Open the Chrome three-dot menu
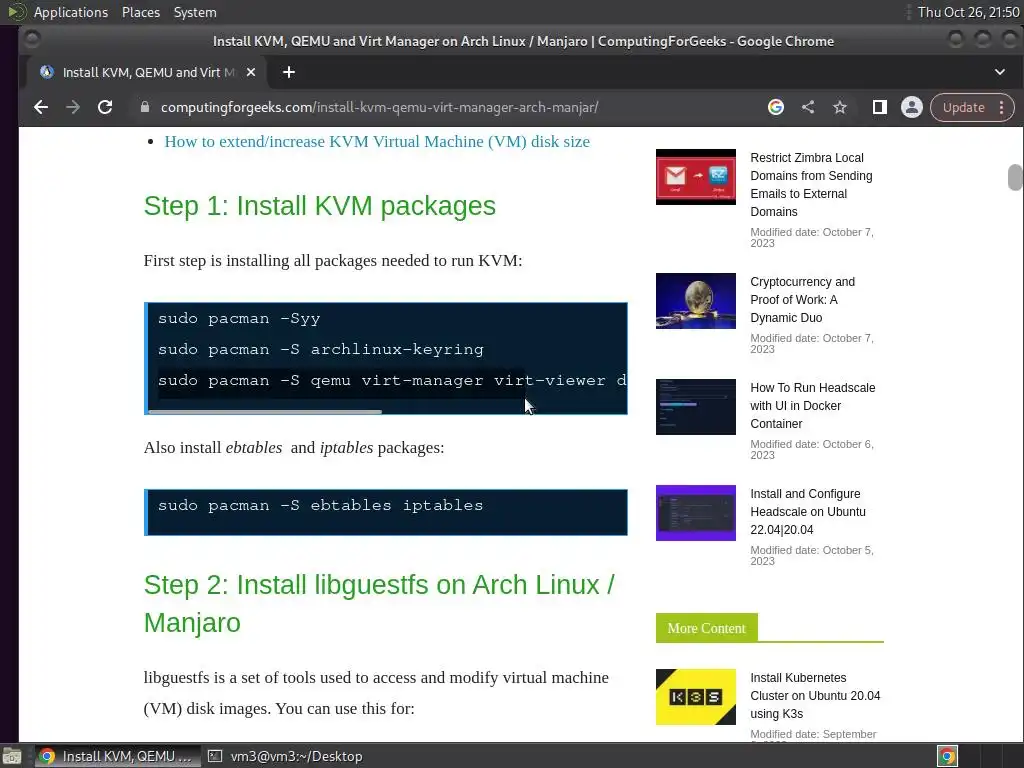Viewport: 1024px width, 768px height. (1002, 107)
